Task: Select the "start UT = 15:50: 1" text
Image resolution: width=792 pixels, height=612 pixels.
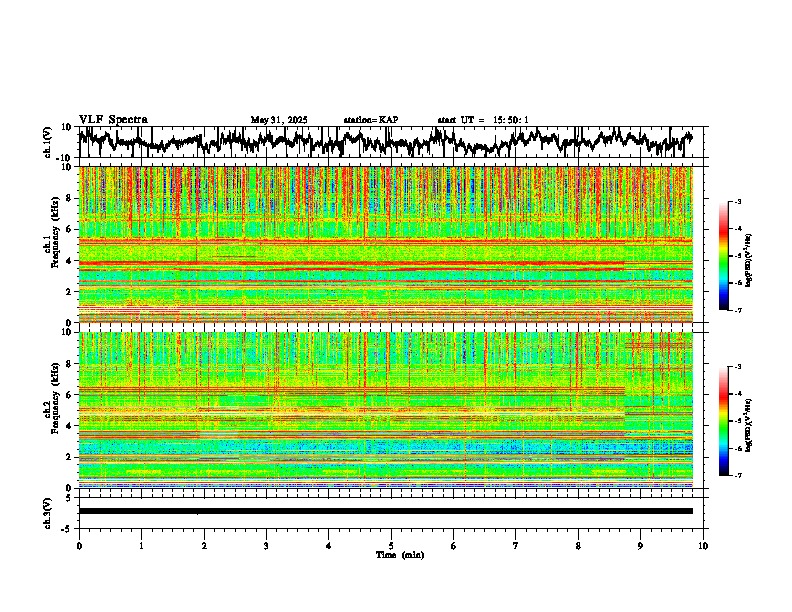Action: click(x=483, y=120)
